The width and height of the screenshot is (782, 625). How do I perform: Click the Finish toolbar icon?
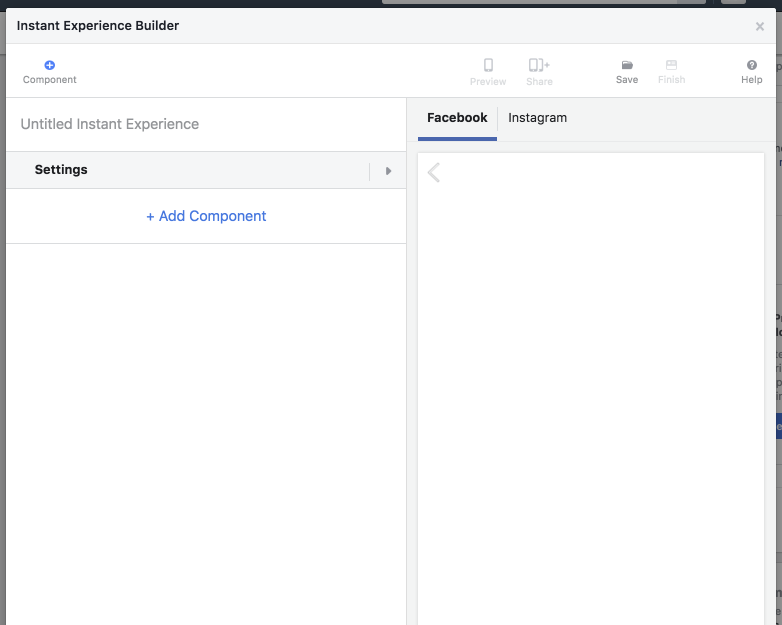click(671, 65)
